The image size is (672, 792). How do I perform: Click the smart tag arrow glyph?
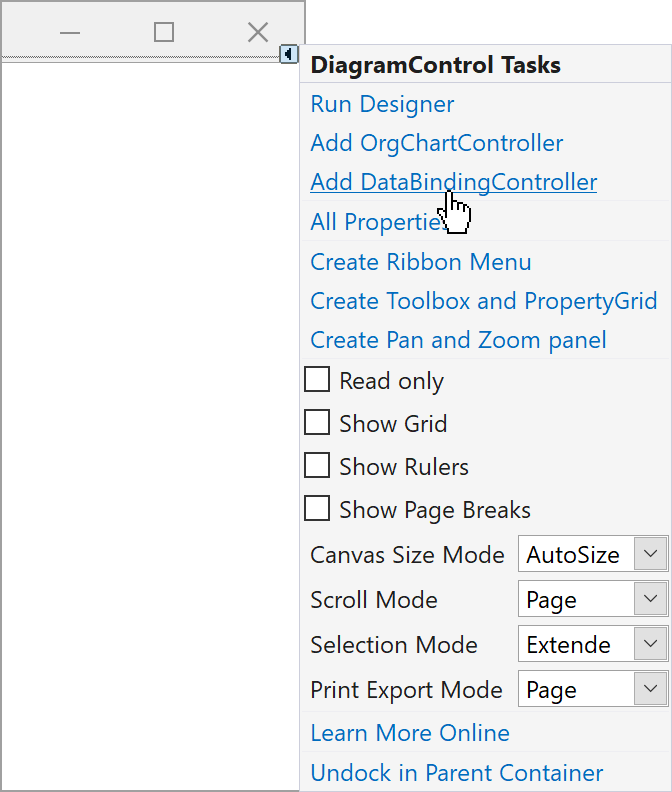pos(288,54)
